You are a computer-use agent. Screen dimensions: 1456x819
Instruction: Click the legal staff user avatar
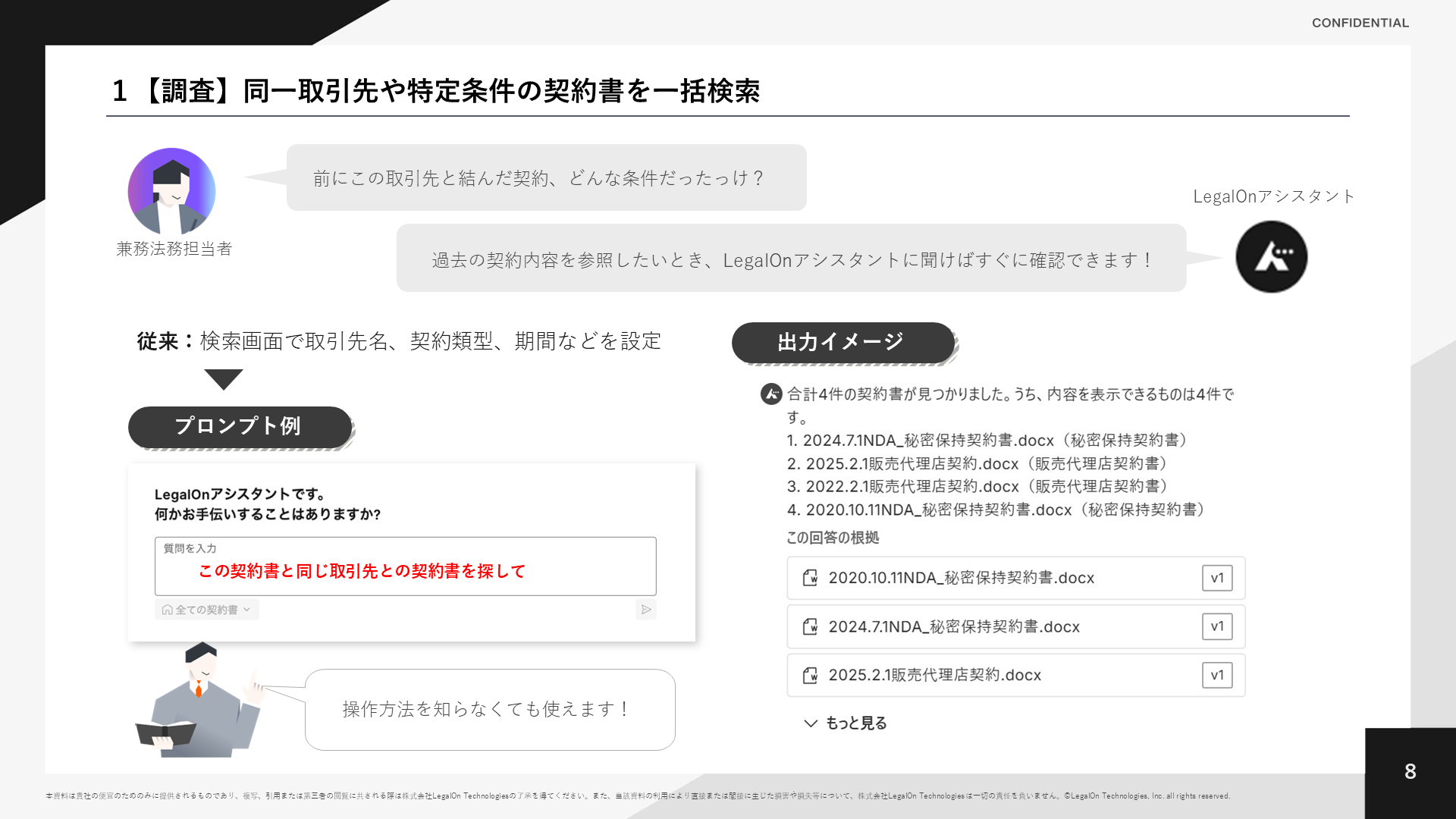tap(172, 191)
